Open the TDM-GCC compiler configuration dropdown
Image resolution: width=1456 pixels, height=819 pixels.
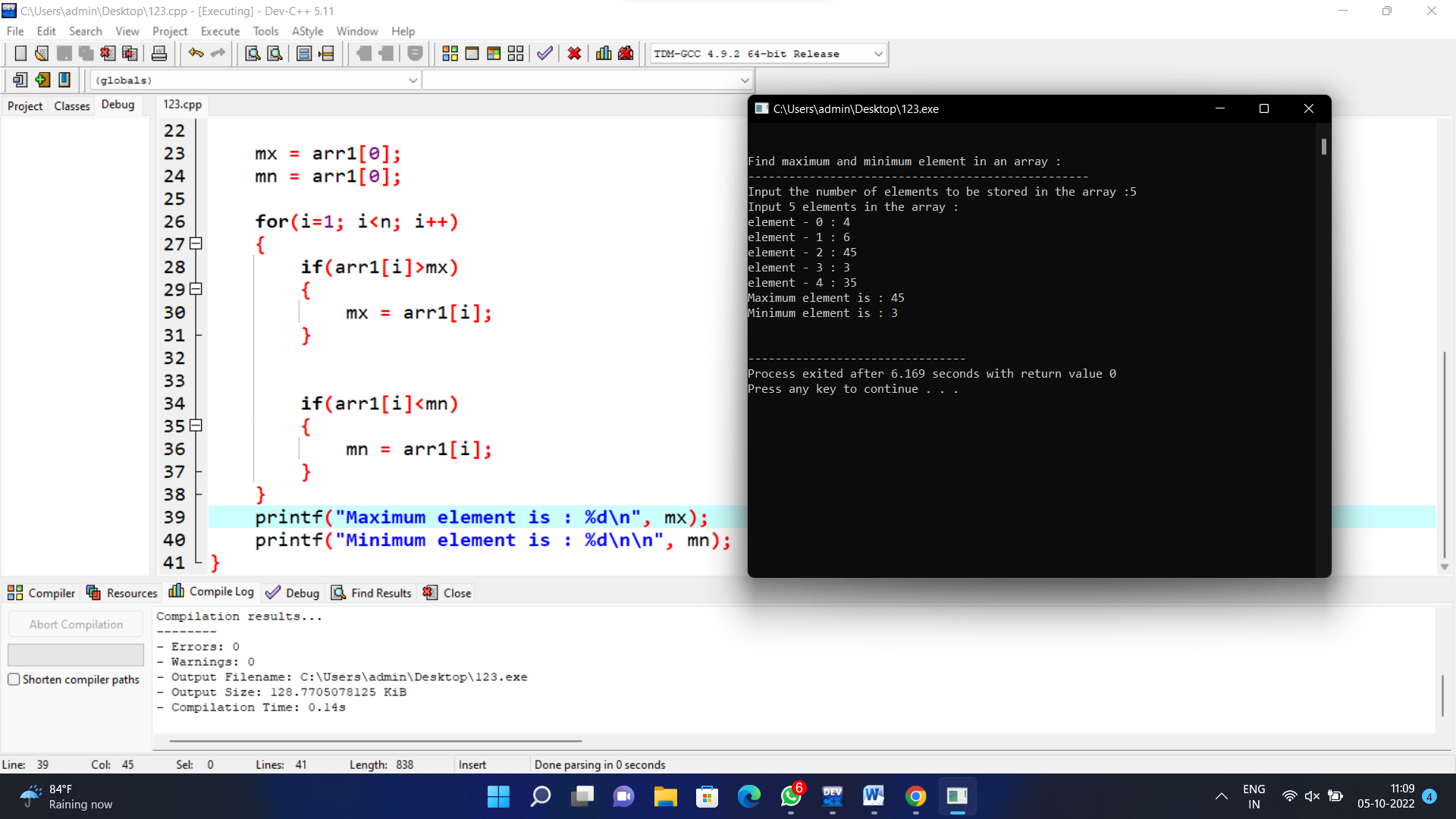pyautogui.click(x=877, y=53)
